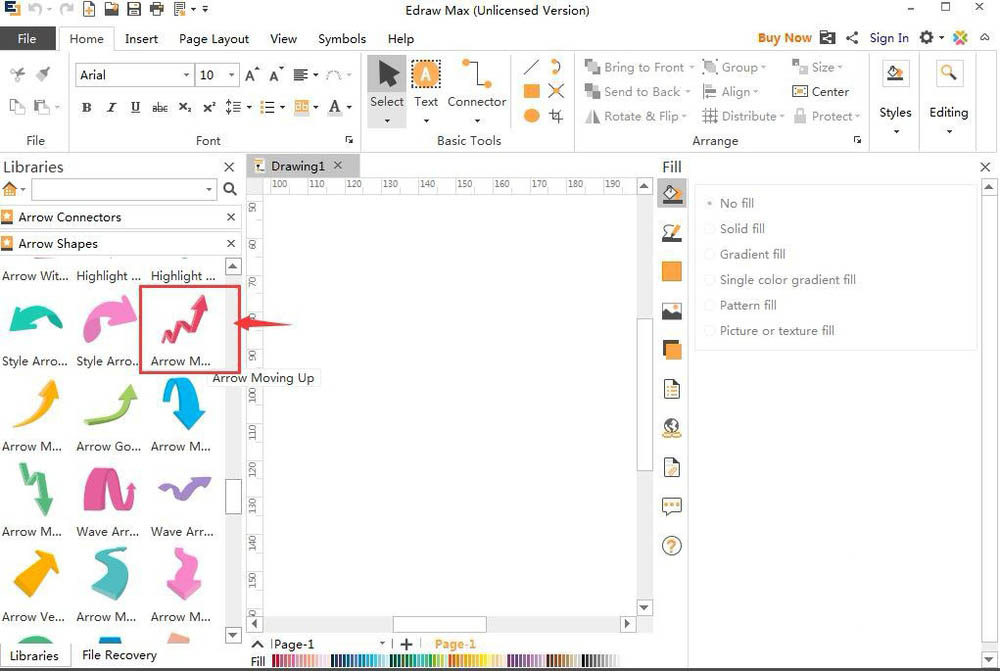Toggle italic formatting
Image resolution: width=1000 pixels, height=671 pixels.
pyautogui.click(x=111, y=107)
